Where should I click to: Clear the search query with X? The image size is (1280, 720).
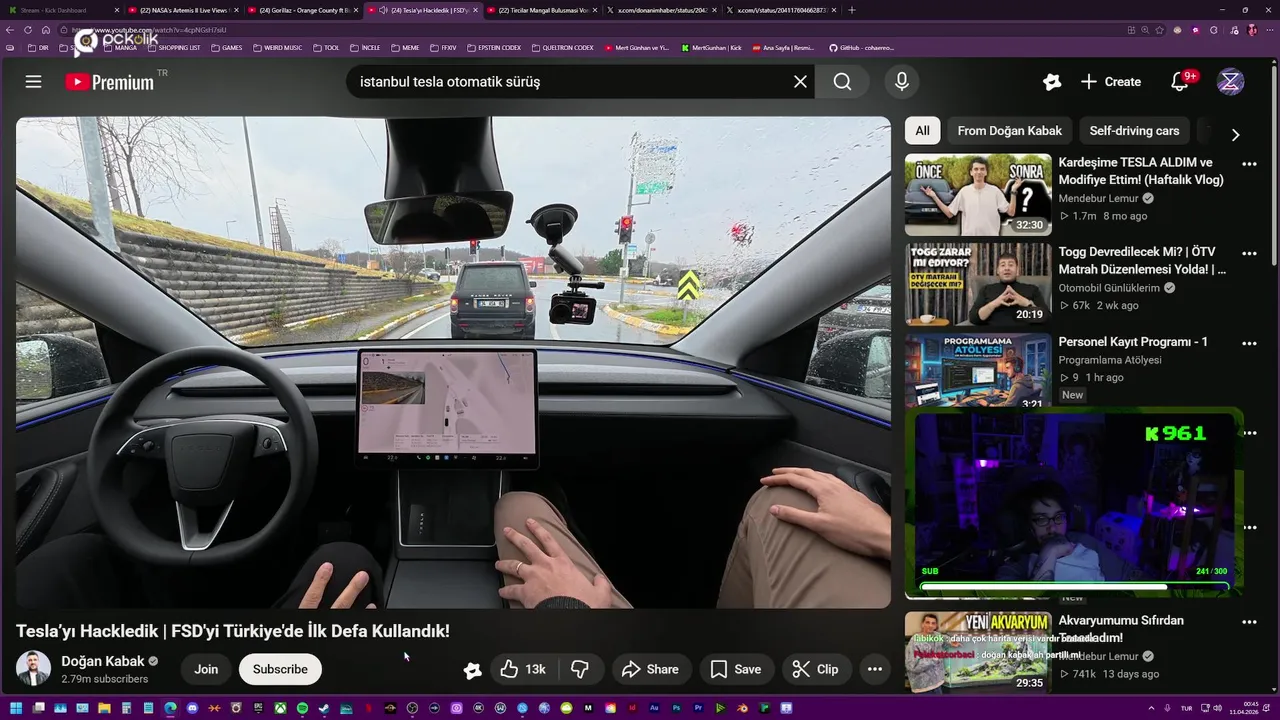[800, 82]
